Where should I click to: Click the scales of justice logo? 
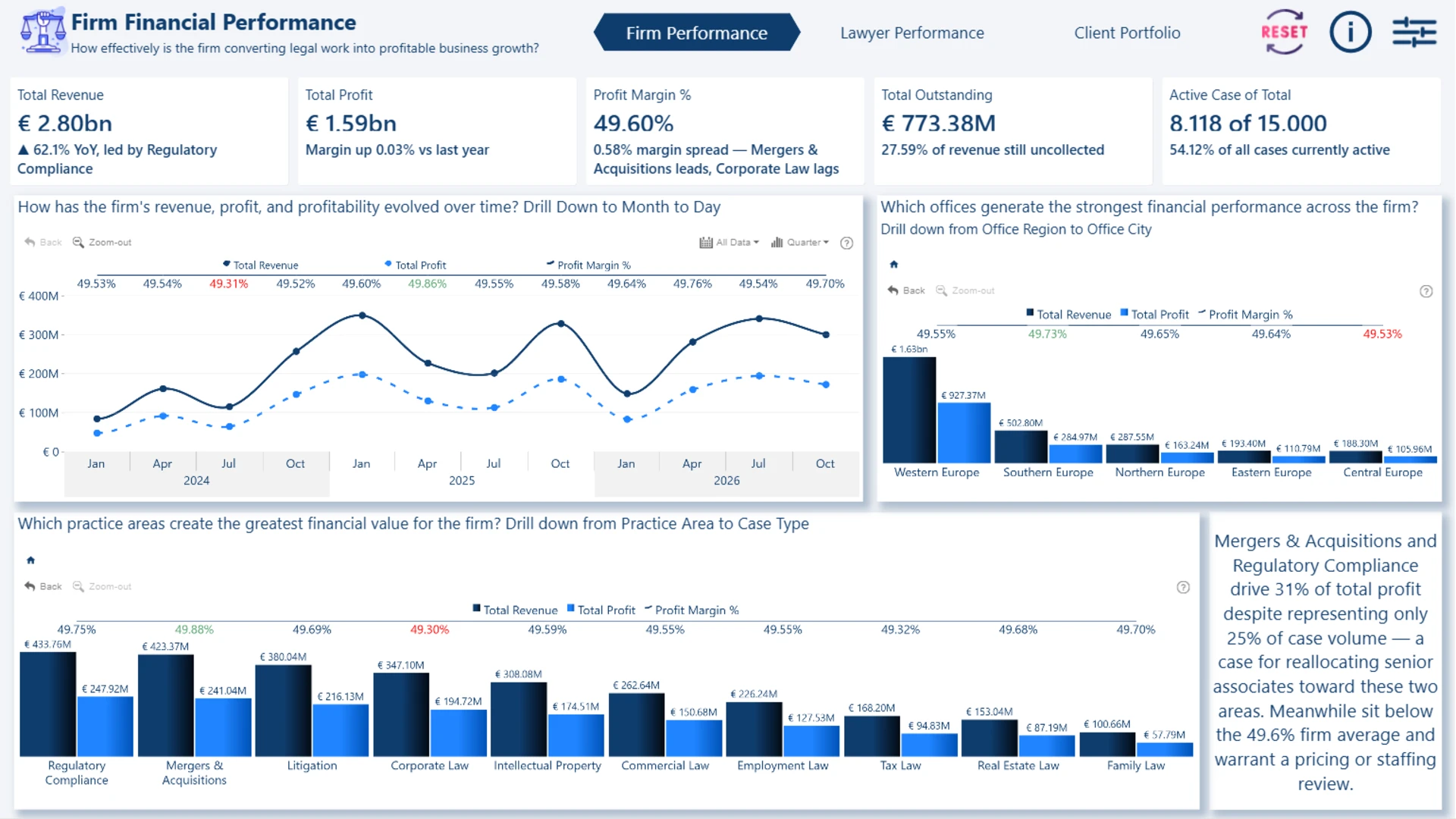coord(42,31)
